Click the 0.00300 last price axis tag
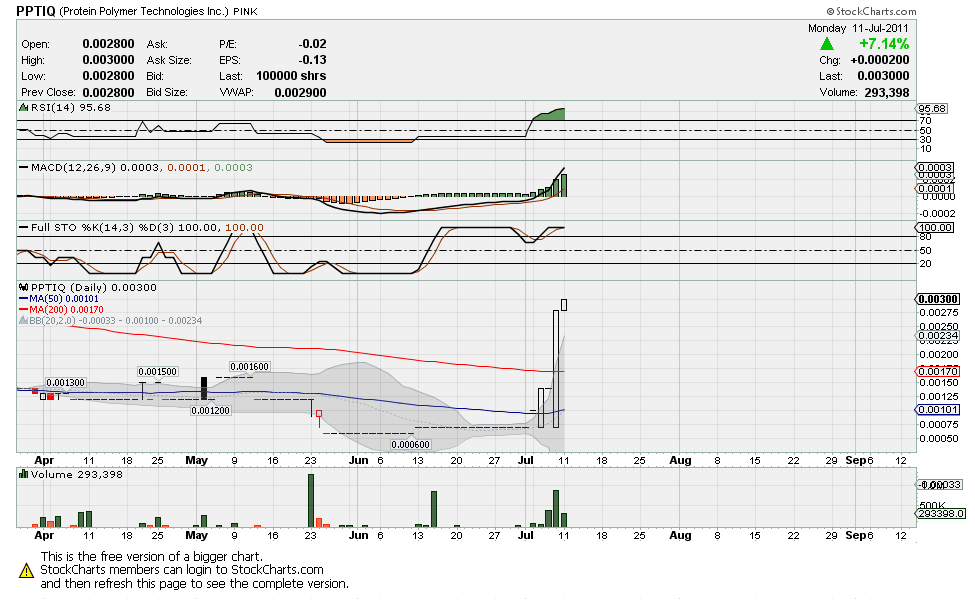The width and height of the screenshot is (975, 600). pyautogui.click(x=938, y=299)
